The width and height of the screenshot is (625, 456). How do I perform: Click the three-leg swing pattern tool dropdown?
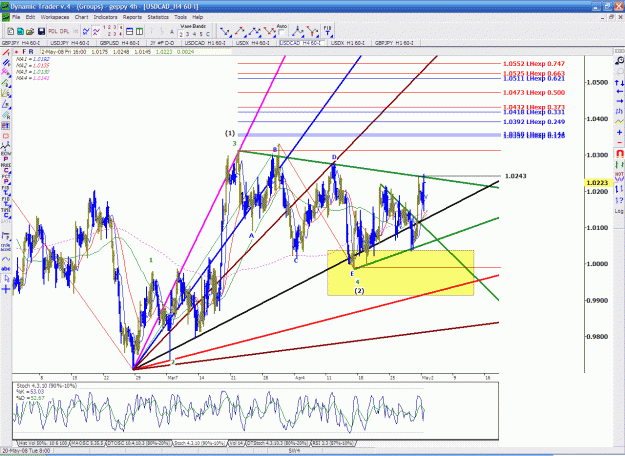click(255, 31)
